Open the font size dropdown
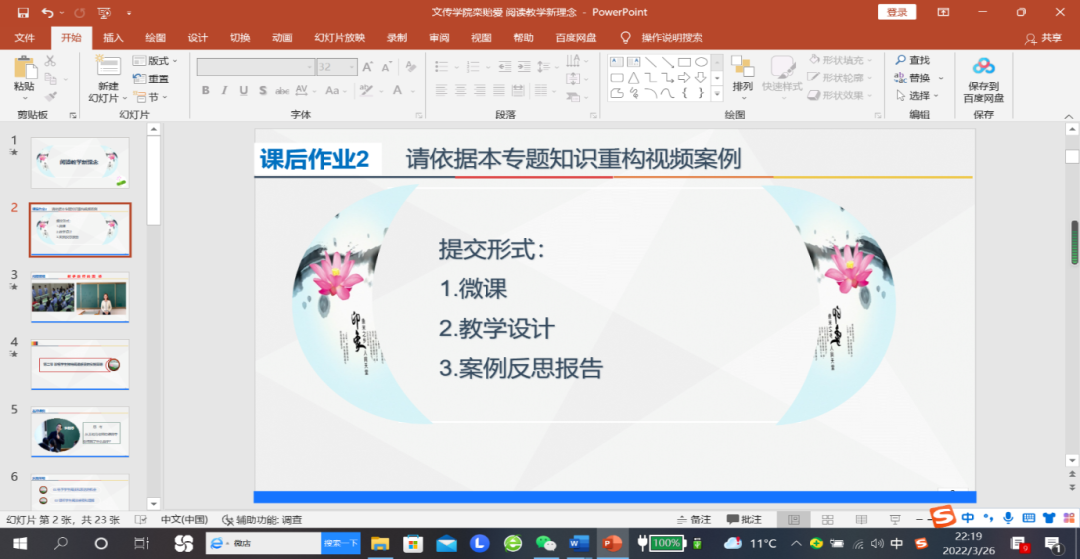Screen dimensions: 1080x559 [x=351, y=67]
